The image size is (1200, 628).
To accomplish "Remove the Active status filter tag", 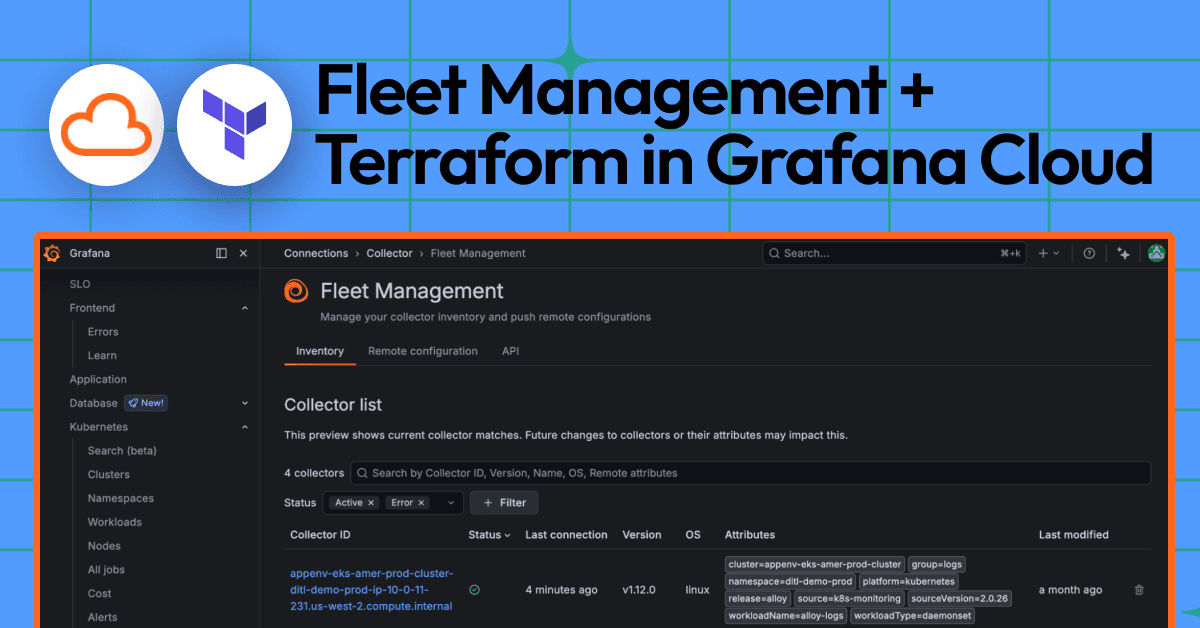I will [x=370, y=502].
